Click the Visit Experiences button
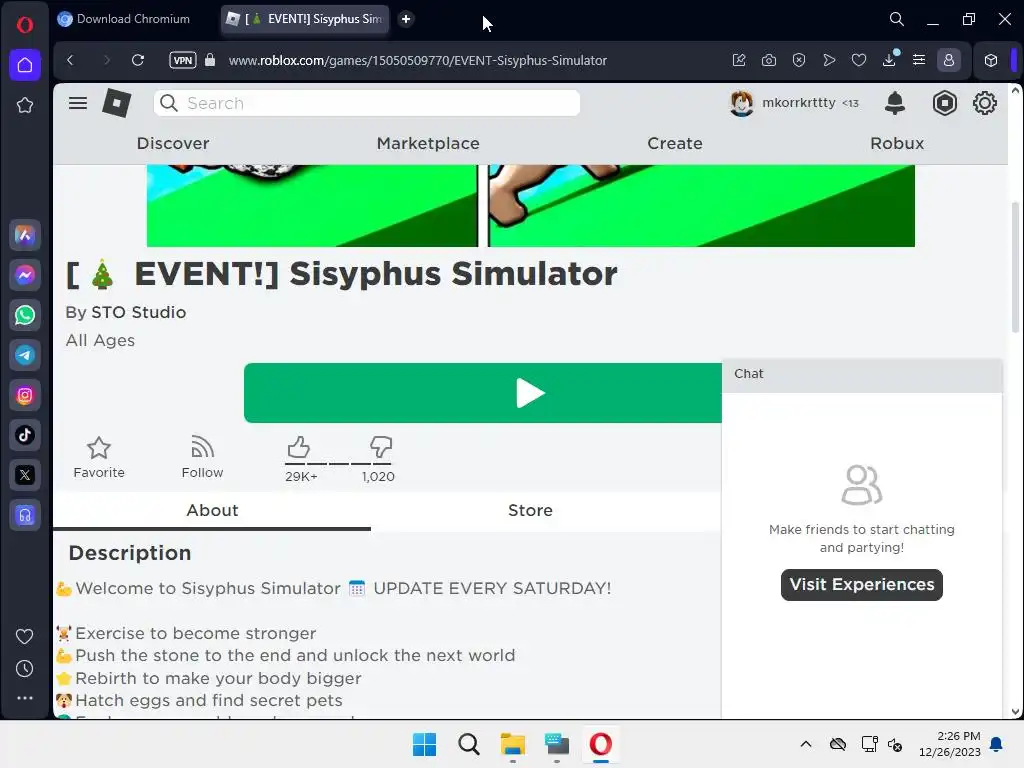Viewport: 1024px width, 768px height. 861,584
